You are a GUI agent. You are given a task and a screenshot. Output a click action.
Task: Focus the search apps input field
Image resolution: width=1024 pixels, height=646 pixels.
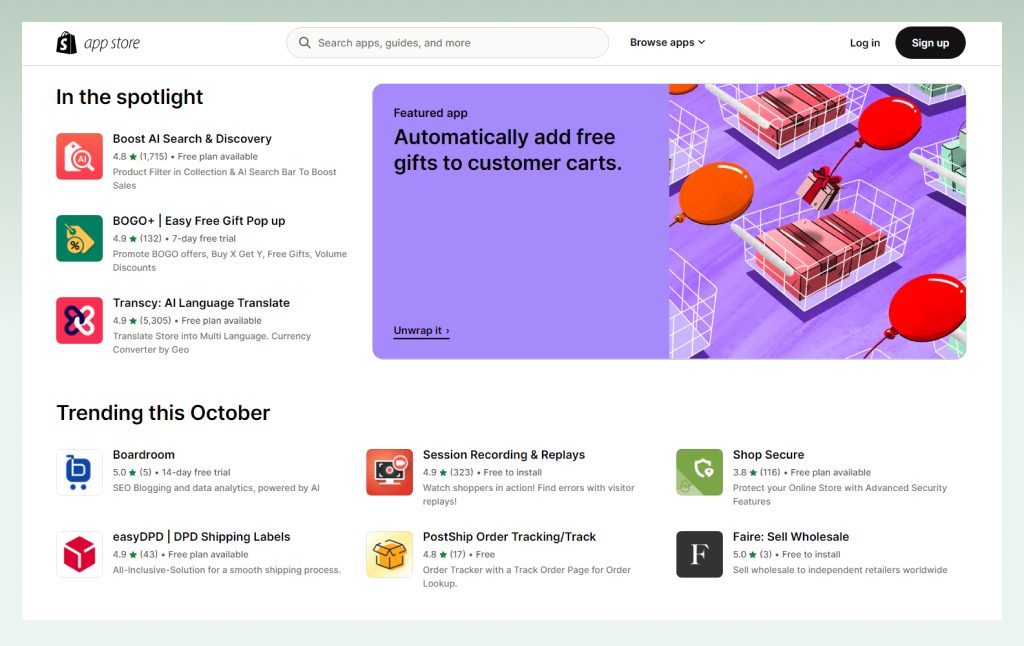447,42
